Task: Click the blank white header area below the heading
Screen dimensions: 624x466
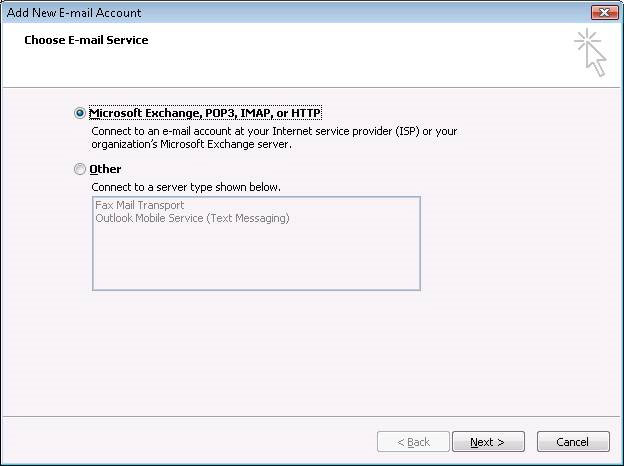Action: (279, 68)
